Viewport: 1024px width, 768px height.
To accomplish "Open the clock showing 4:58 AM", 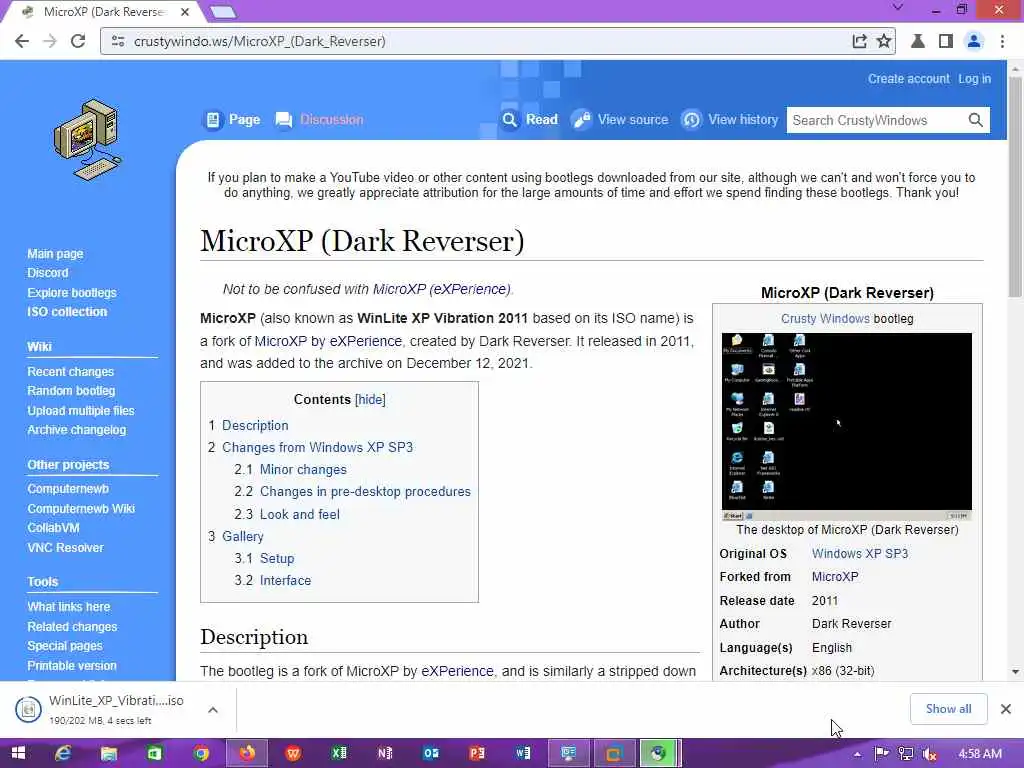I will click(x=979, y=754).
